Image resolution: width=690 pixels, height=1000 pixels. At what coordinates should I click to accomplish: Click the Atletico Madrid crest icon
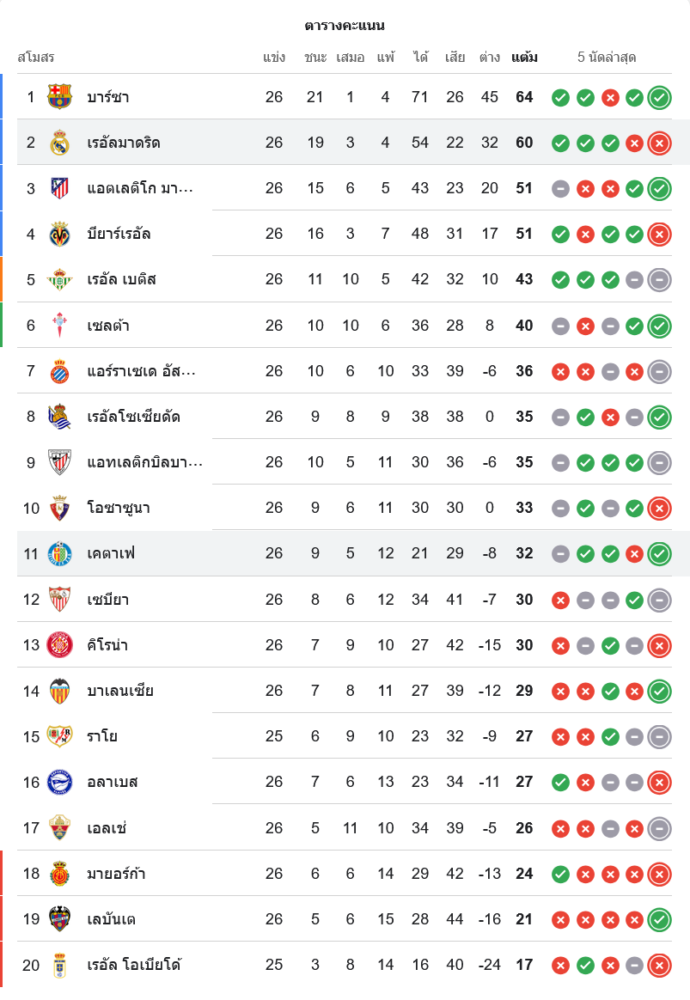coord(60,188)
